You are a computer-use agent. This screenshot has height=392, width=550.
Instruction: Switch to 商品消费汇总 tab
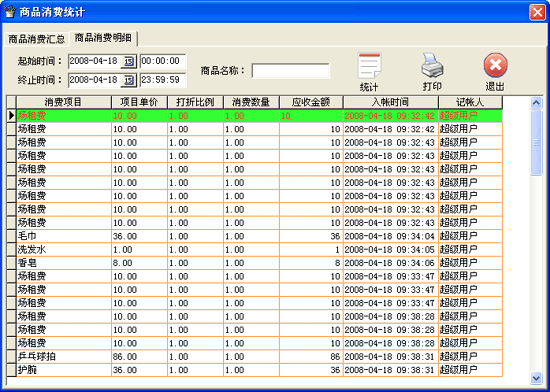coord(36,39)
